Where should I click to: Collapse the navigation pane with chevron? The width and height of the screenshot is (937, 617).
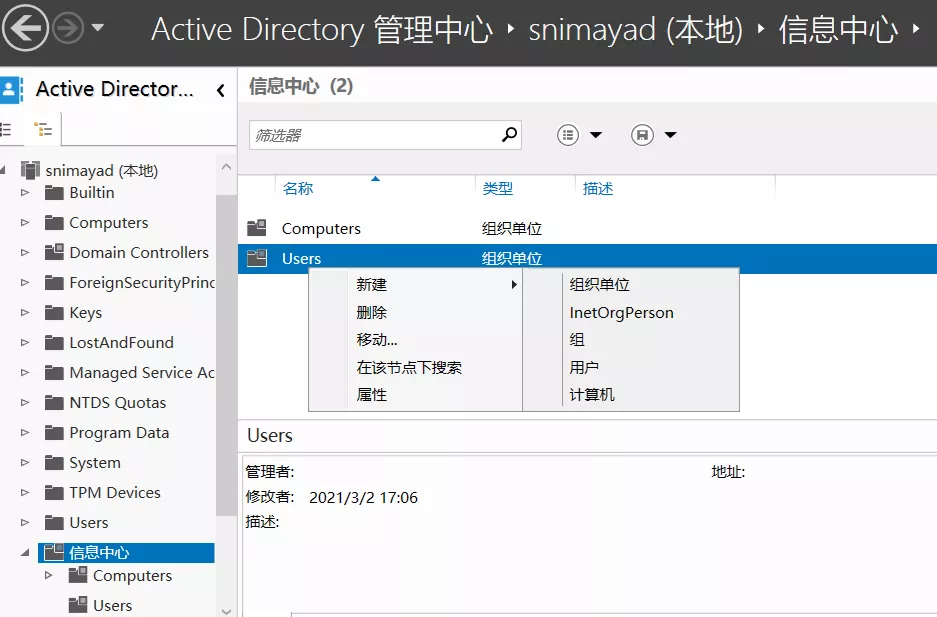(x=220, y=90)
